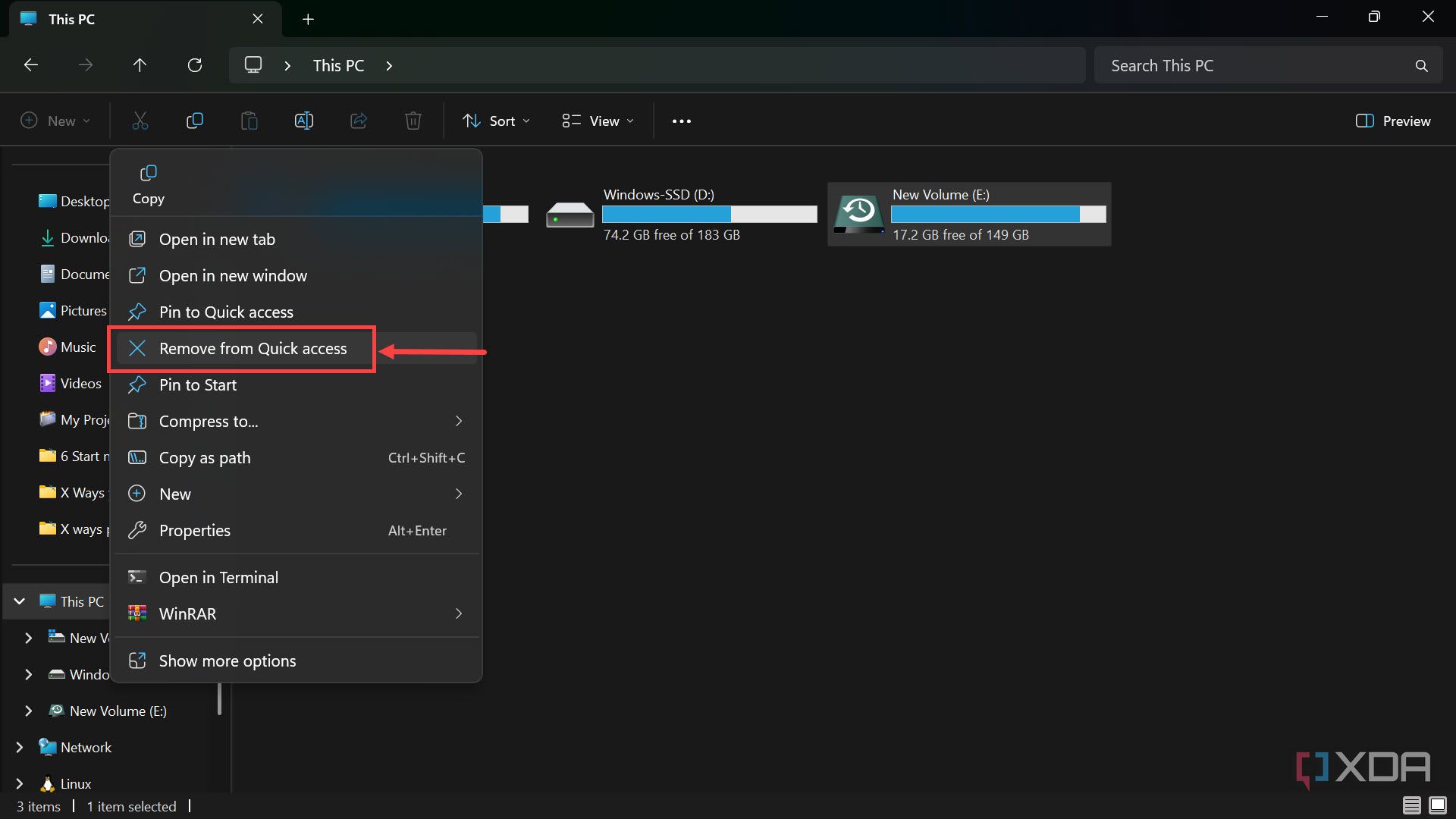Viewport: 1456px width, 819px height.
Task: Choose Open in Terminal menu entry
Action: click(x=218, y=578)
